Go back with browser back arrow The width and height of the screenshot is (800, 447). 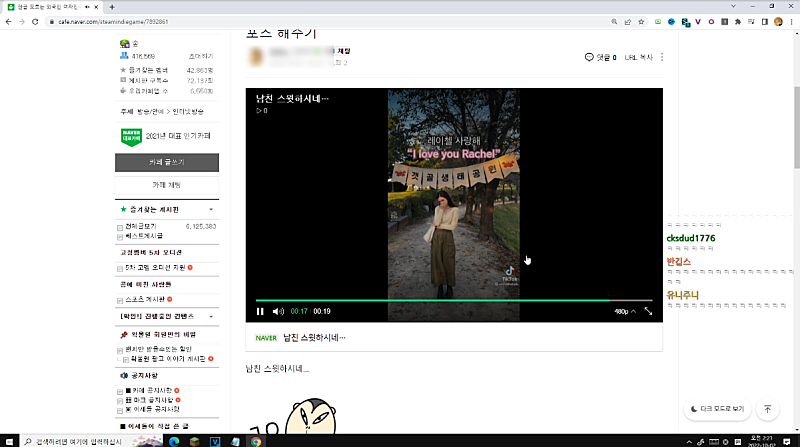pos(8,22)
